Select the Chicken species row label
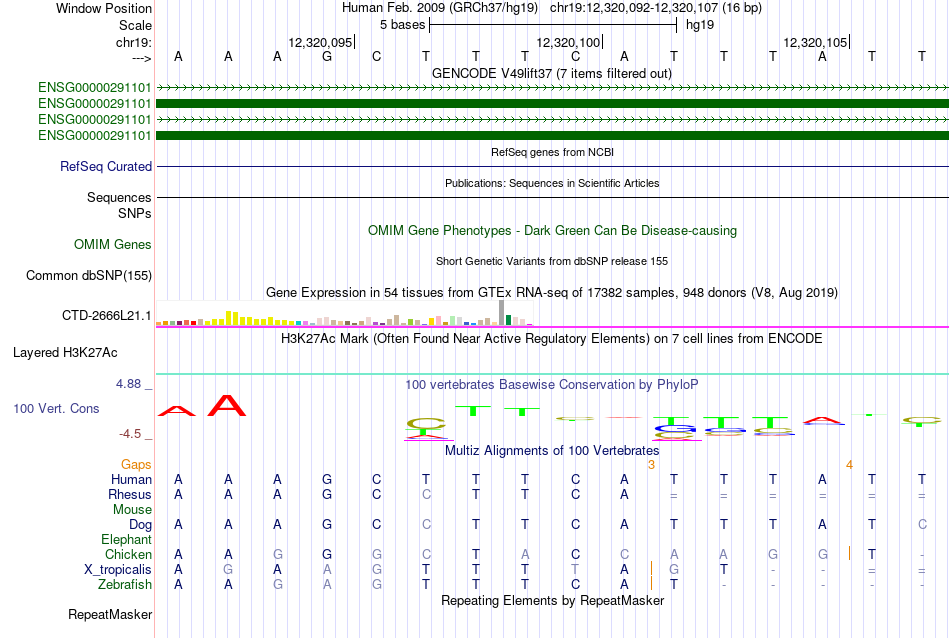 pos(128,554)
